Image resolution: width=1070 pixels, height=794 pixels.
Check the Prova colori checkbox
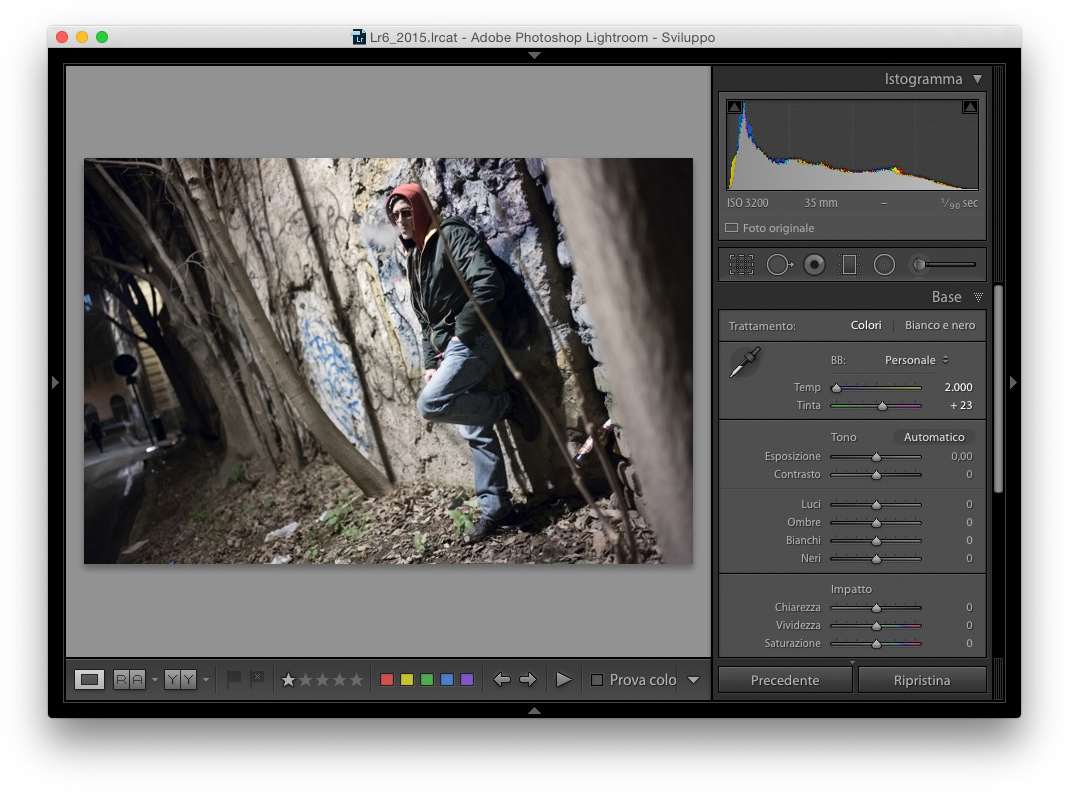(x=597, y=680)
